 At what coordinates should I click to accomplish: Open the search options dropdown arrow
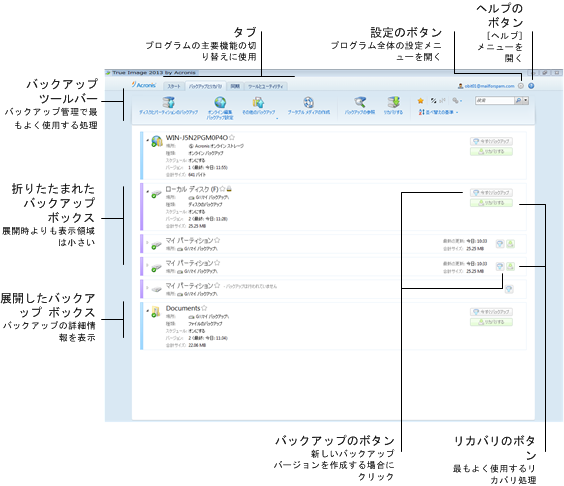point(526,100)
